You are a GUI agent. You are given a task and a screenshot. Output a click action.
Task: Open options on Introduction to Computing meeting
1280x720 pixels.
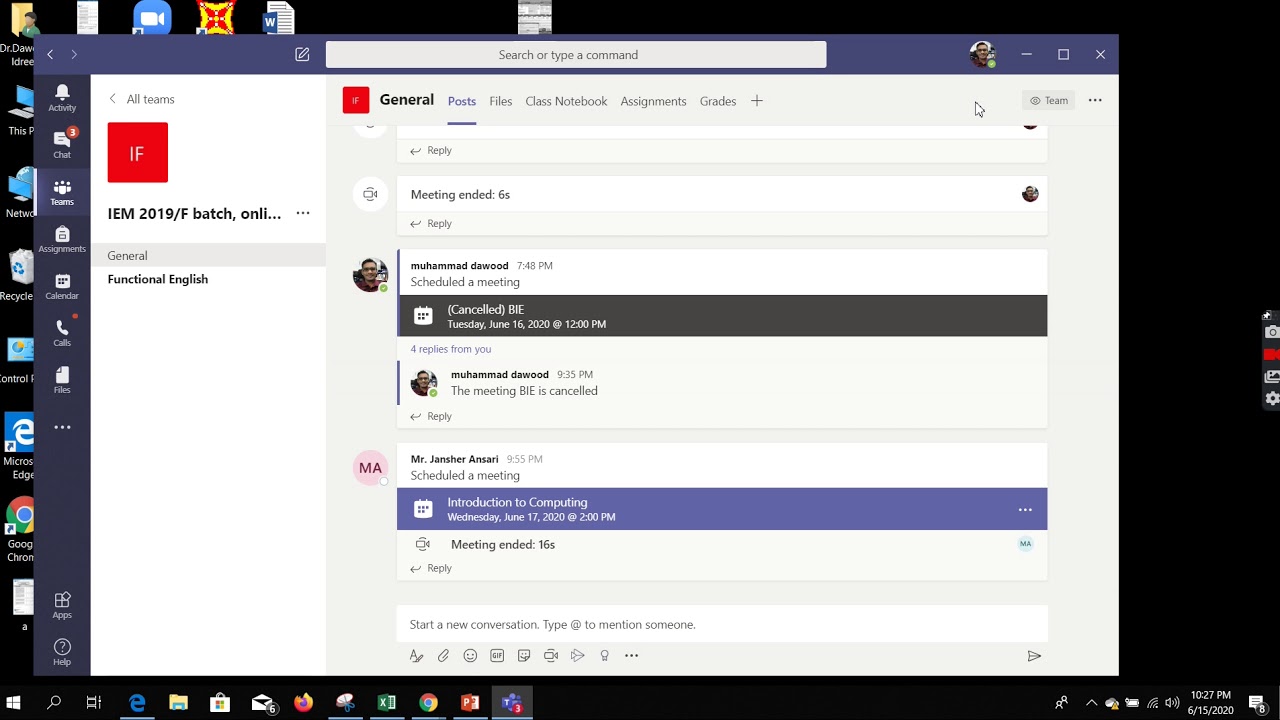(x=1025, y=510)
